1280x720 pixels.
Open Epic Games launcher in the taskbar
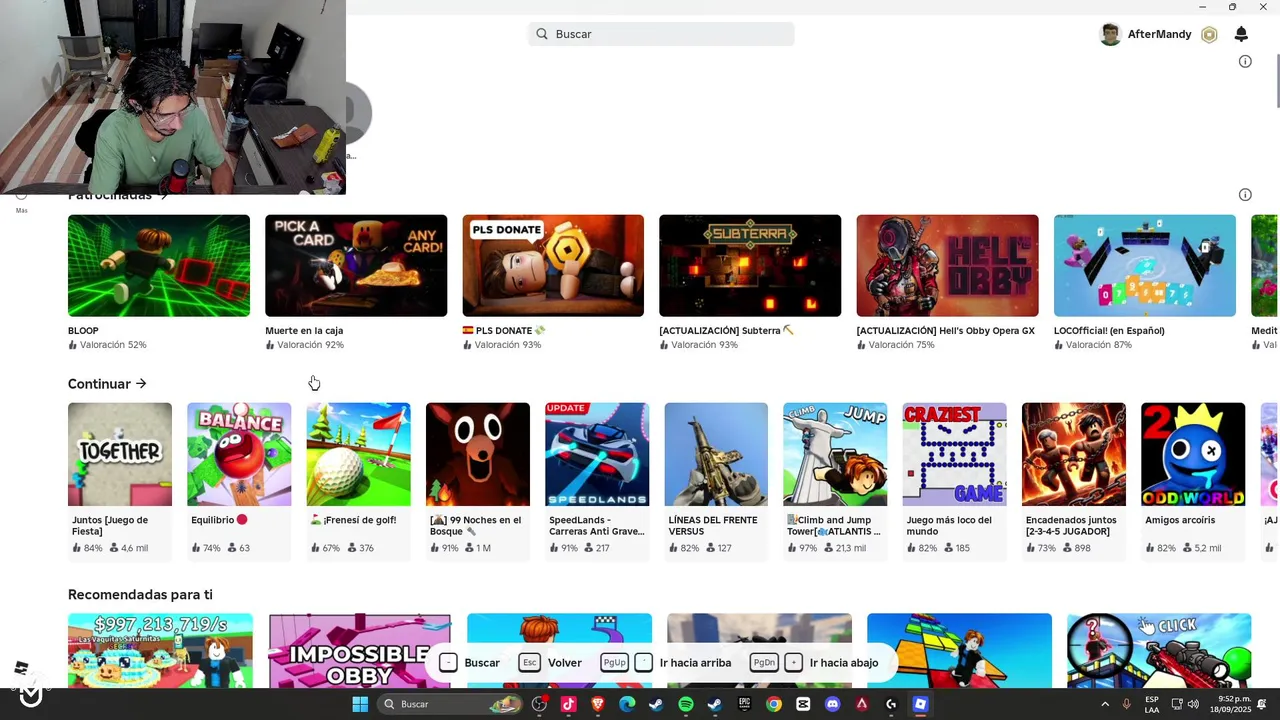click(x=744, y=704)
